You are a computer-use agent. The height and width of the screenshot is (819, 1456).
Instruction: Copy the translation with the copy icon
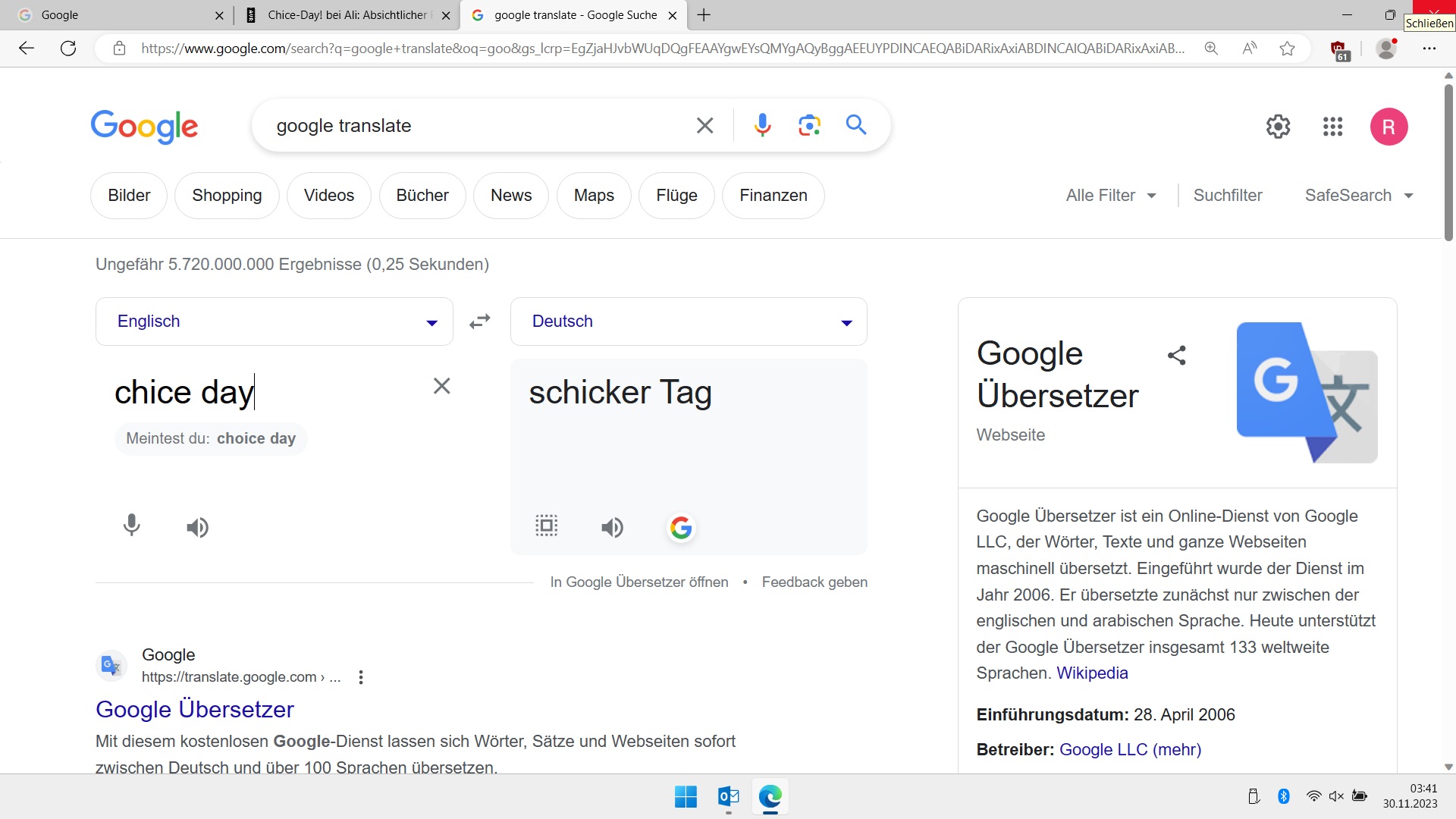point(546,526)
